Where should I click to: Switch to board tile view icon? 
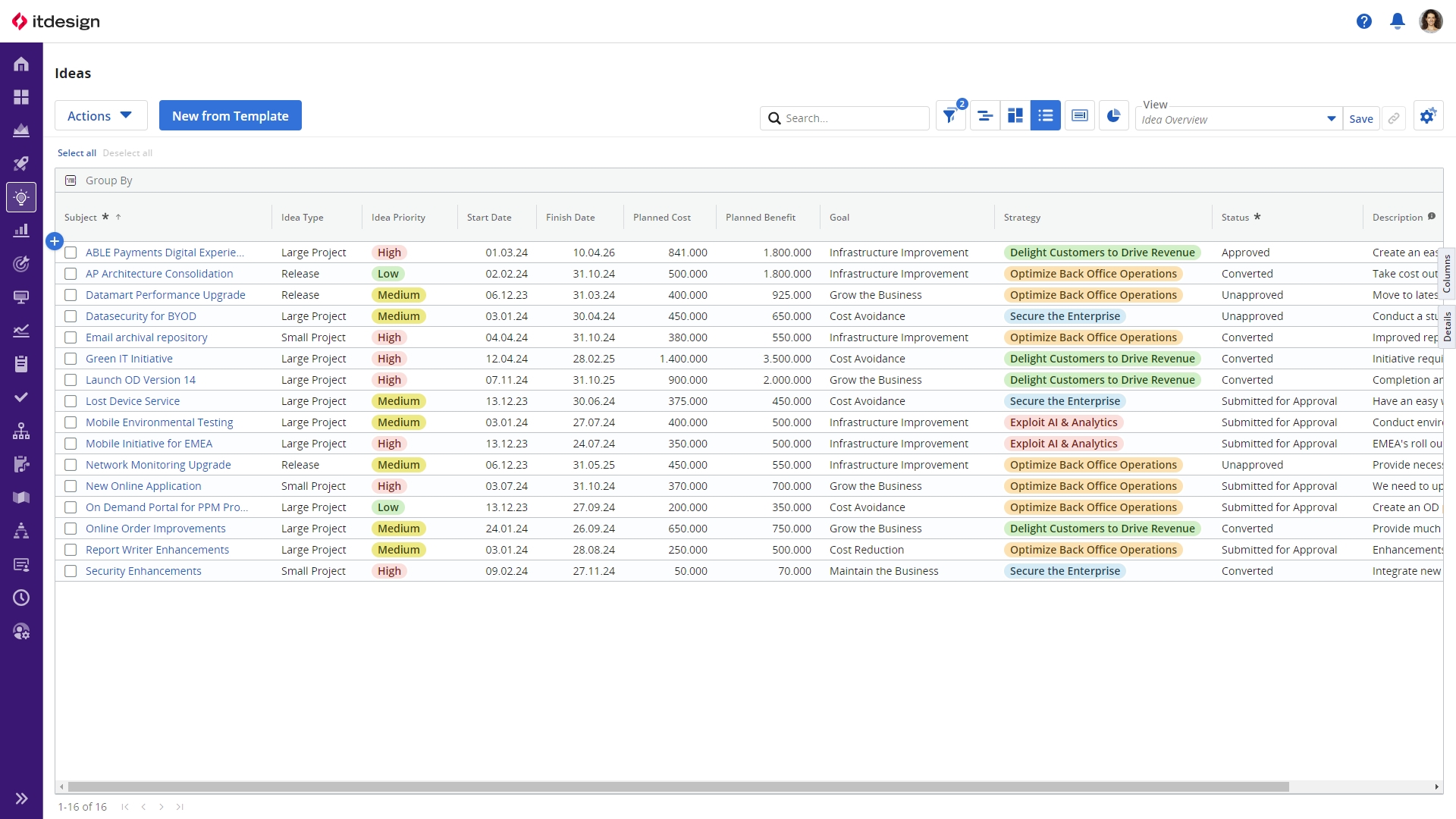click(x=1015, y=116)
